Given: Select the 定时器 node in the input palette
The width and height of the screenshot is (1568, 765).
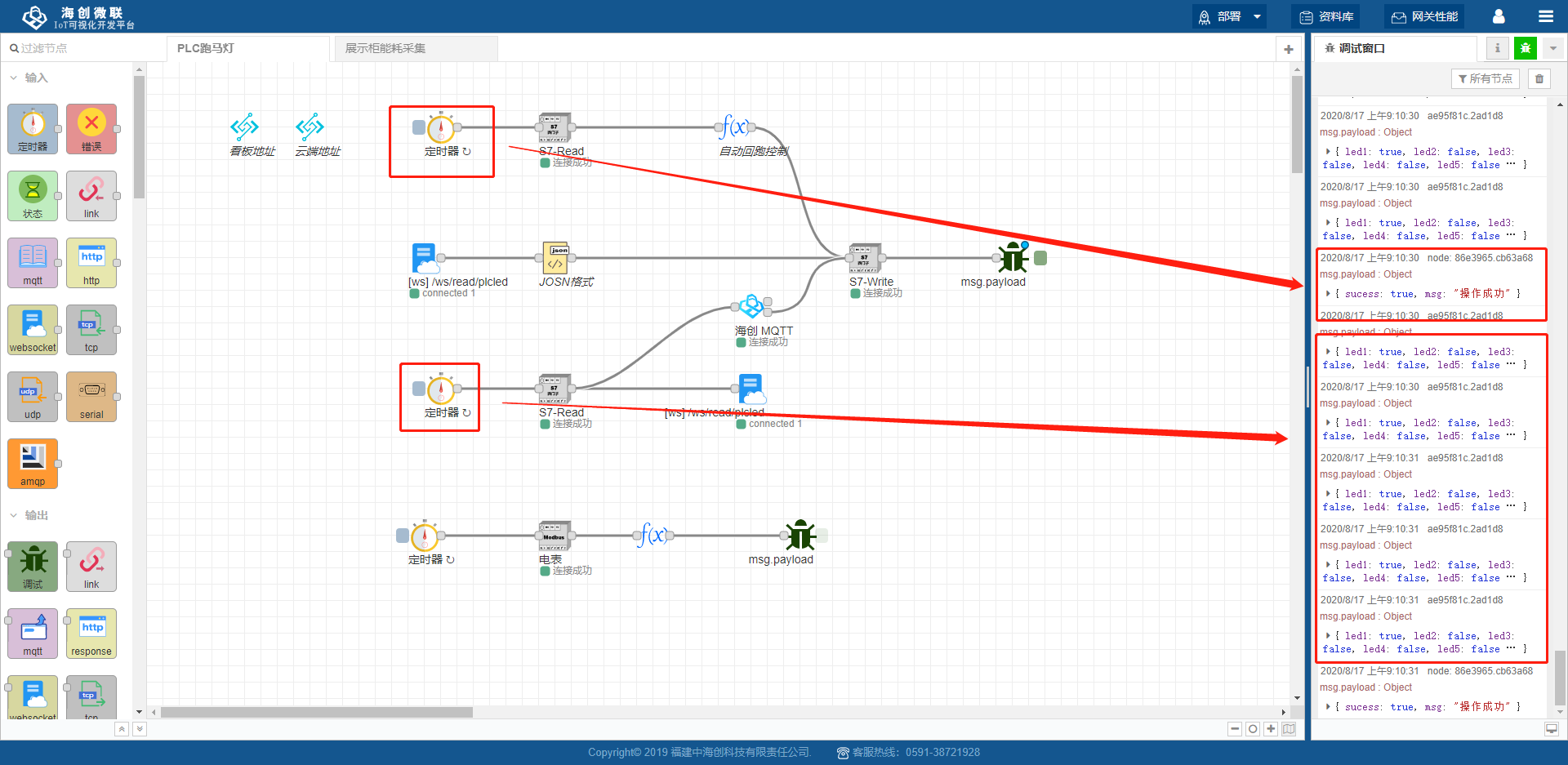Looking at the screenshot, I should [x=33, y=129].
